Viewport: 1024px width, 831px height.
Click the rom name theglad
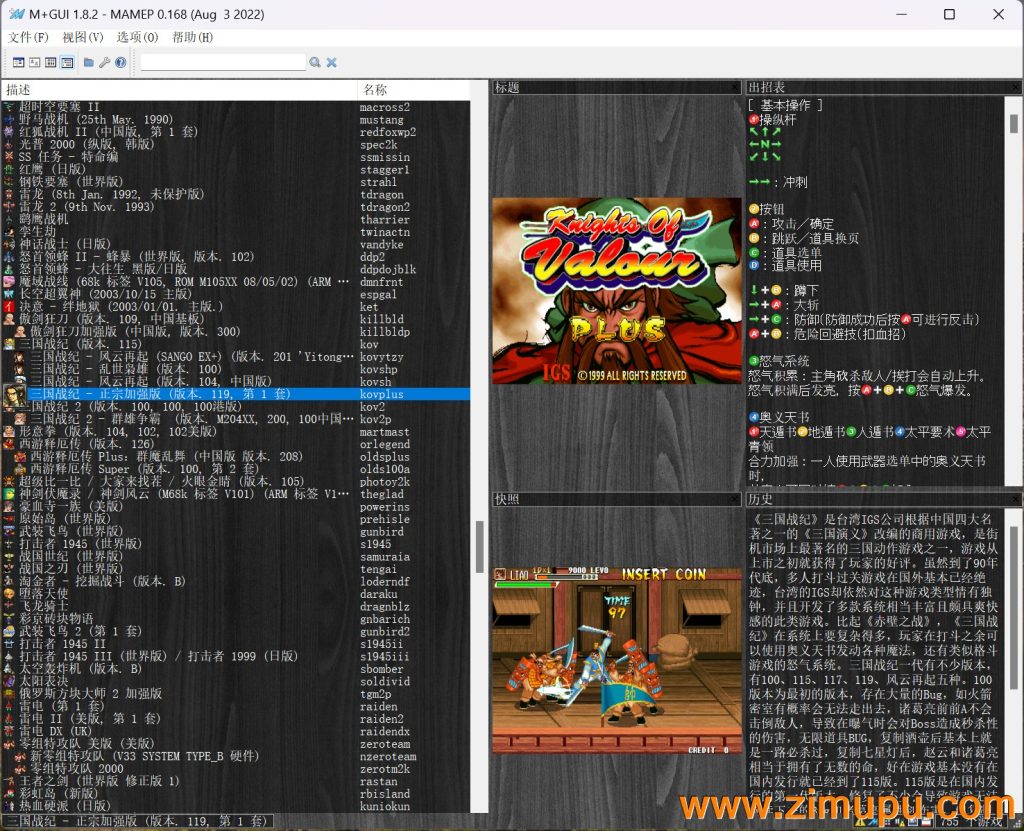(x=381, y=494)
